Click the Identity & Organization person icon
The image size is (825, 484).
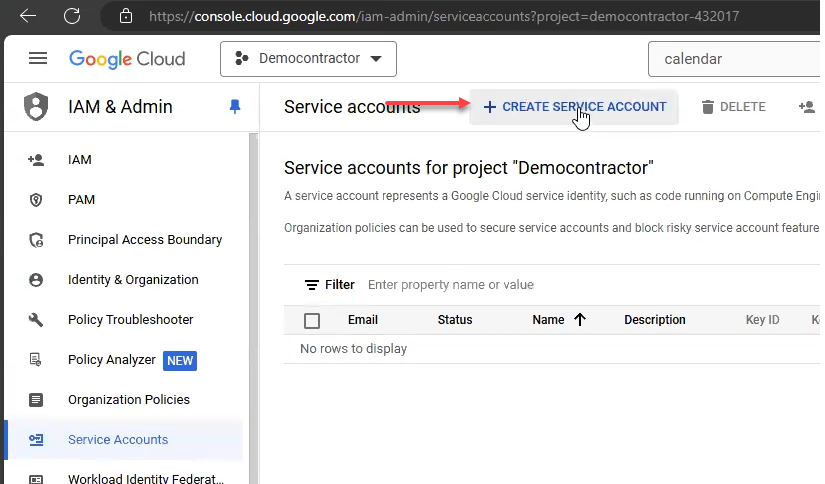36,280
